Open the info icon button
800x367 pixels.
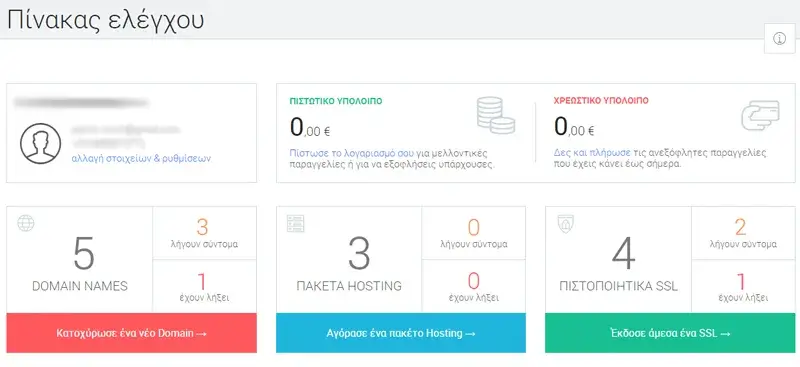point(779,38)
